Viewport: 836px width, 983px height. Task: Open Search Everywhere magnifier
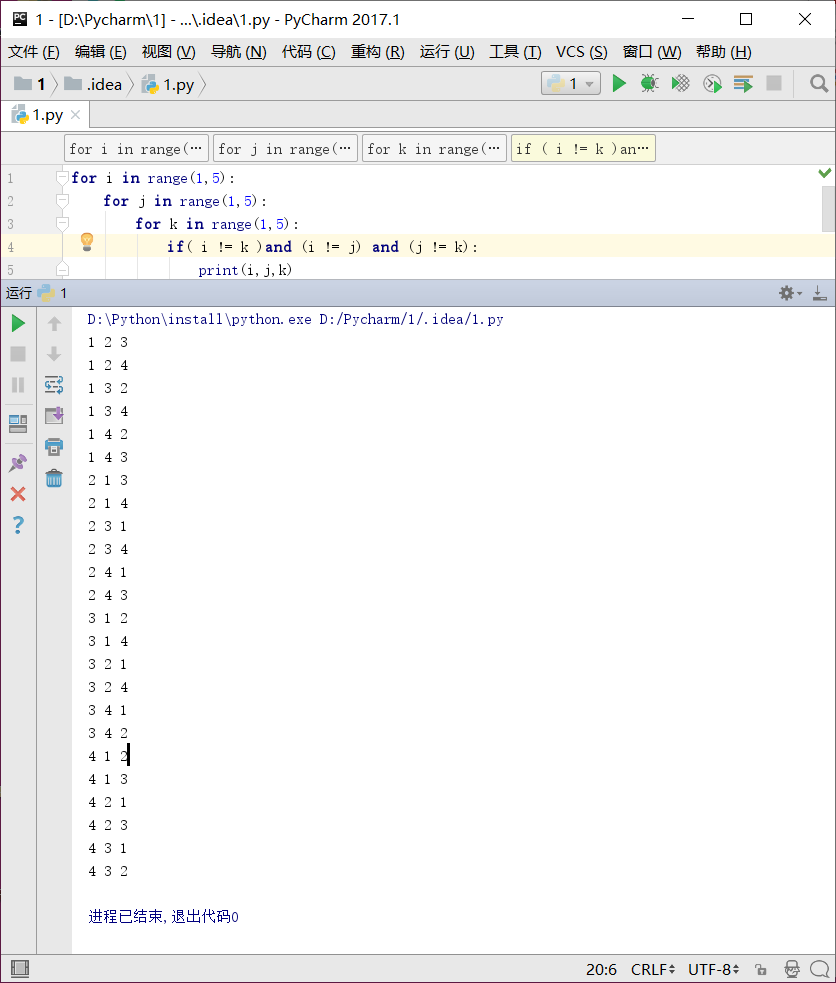[x=818, y=84]
